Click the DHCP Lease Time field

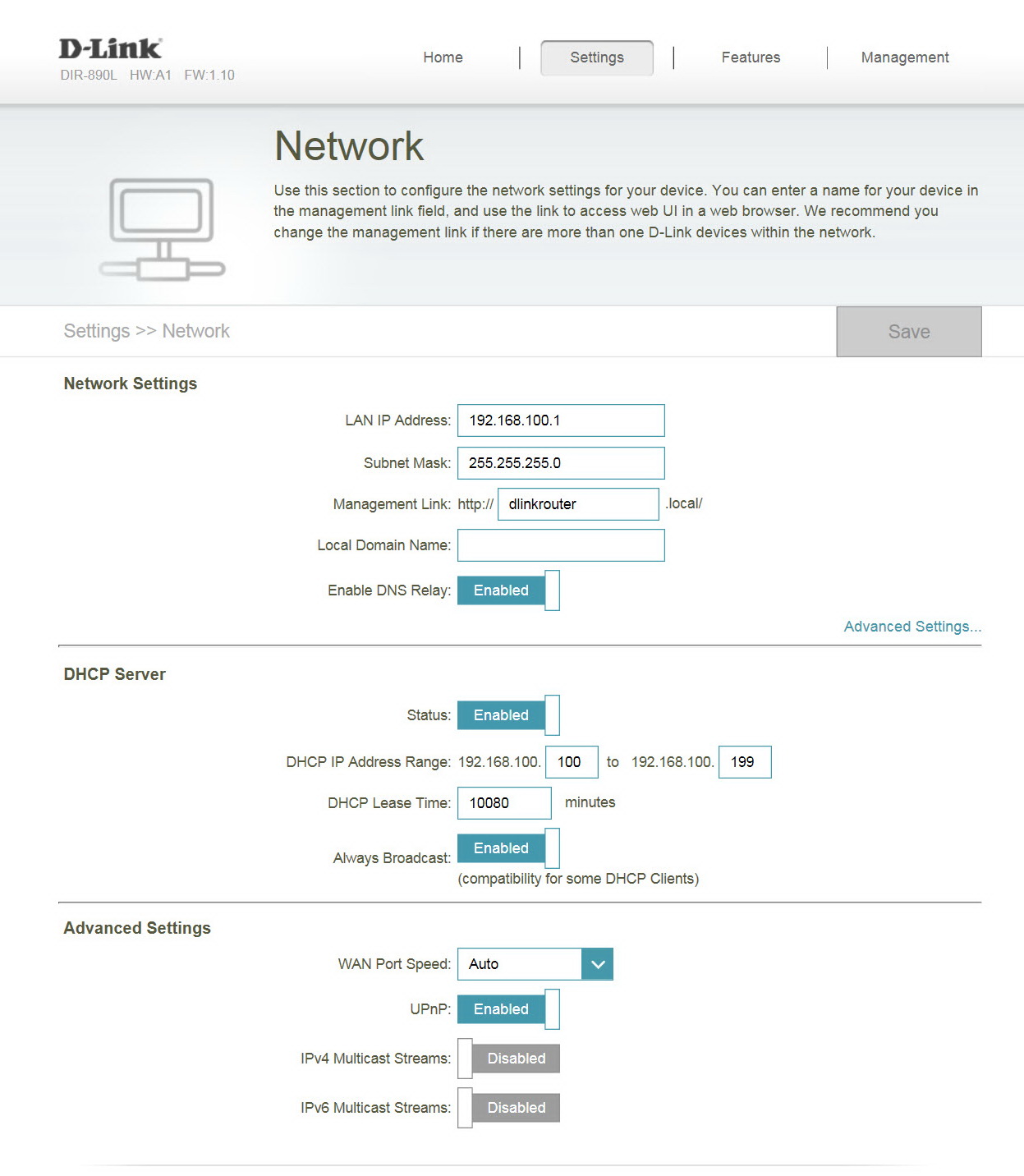tap(504, 803)
